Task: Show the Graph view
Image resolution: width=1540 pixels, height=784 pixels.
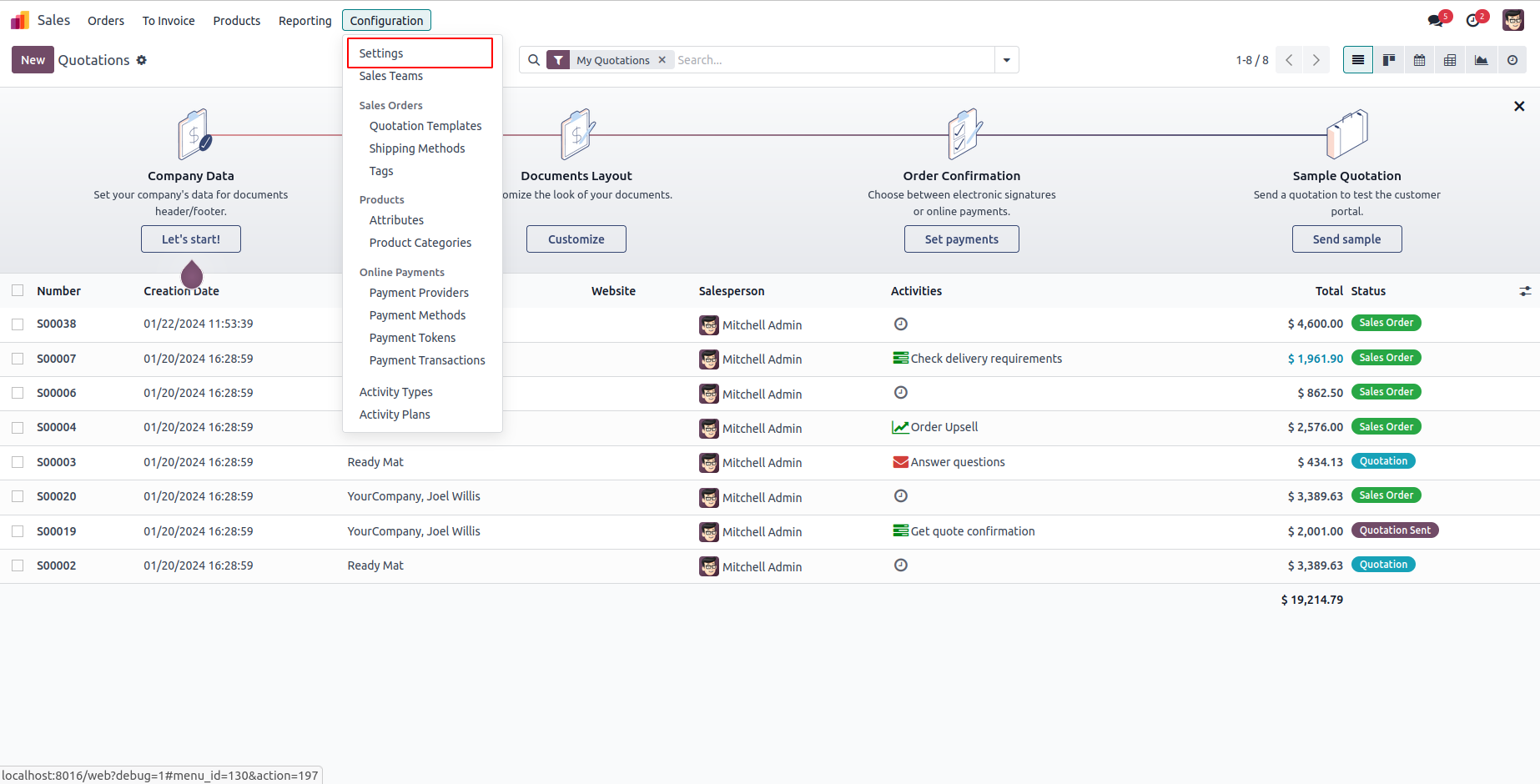Action: (x=1481, y=60)
